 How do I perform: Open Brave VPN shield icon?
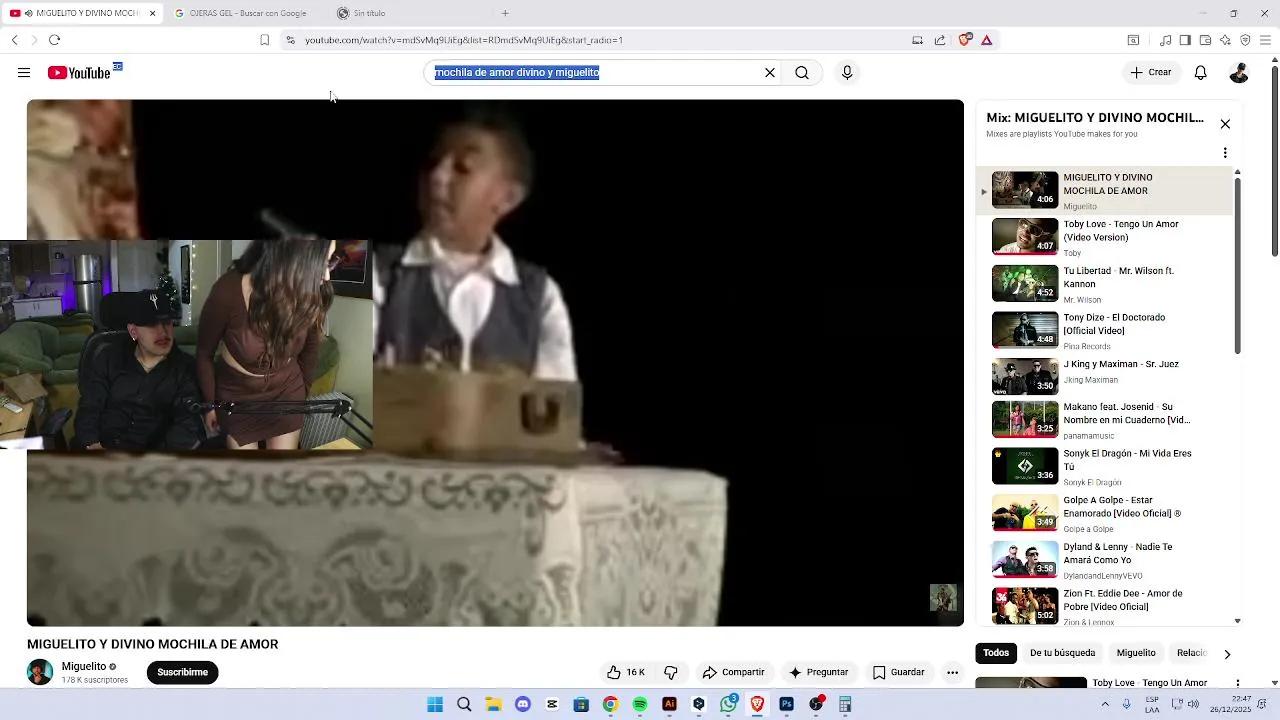(x=1245, y=40)
